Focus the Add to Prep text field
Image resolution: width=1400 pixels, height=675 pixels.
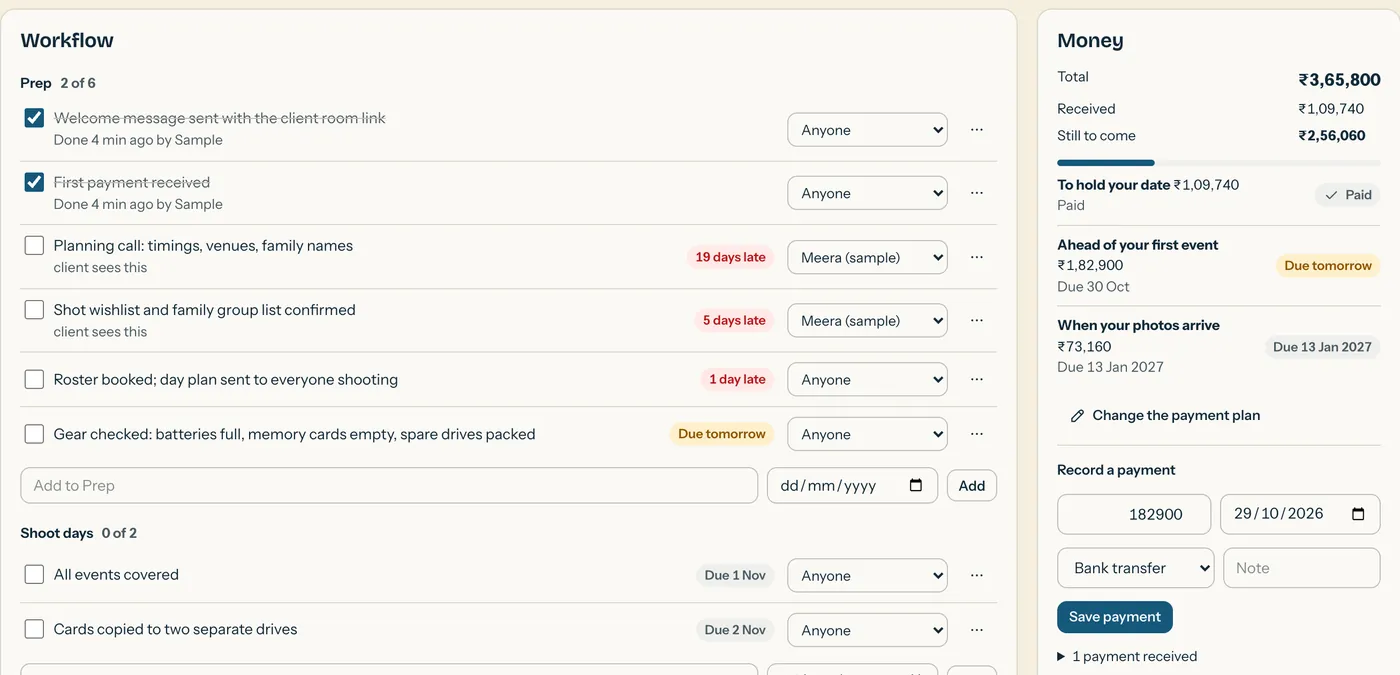(389, 486)
